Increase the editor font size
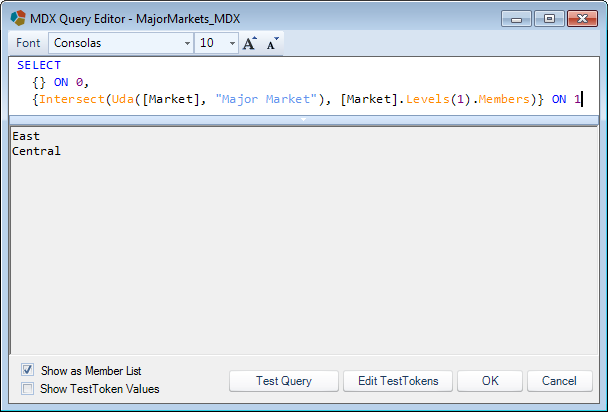 (x=250, y=43)
